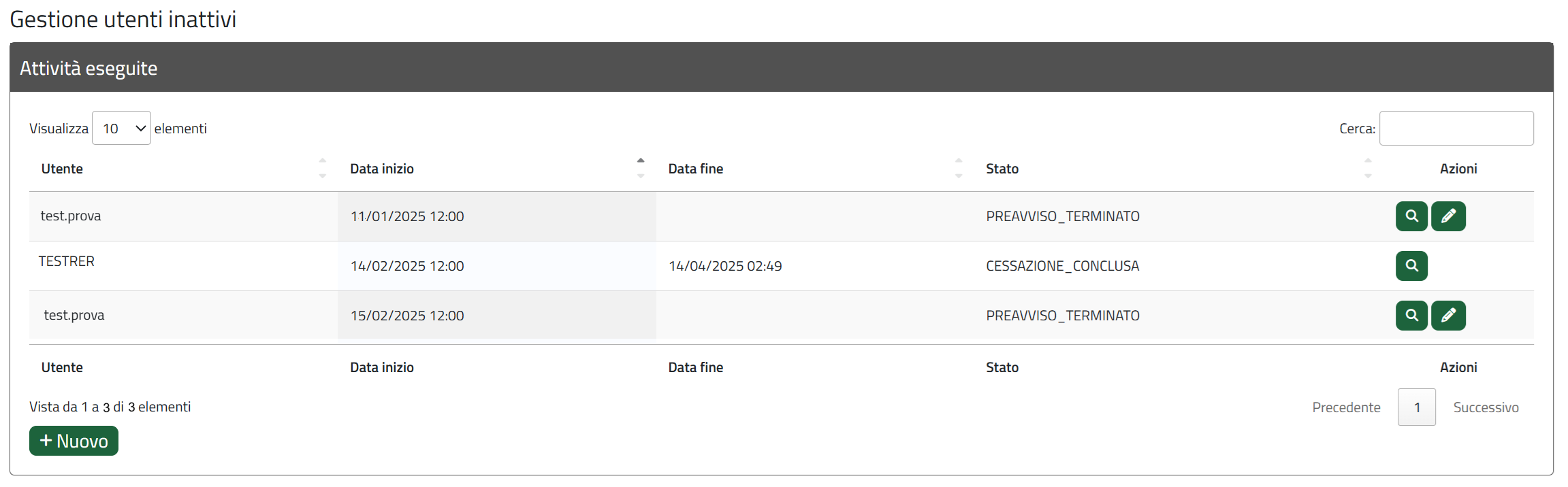The width and height of the screenshot is (1568, 487).
Task: Click the Data inizio column header
Action: click(382, 169)
